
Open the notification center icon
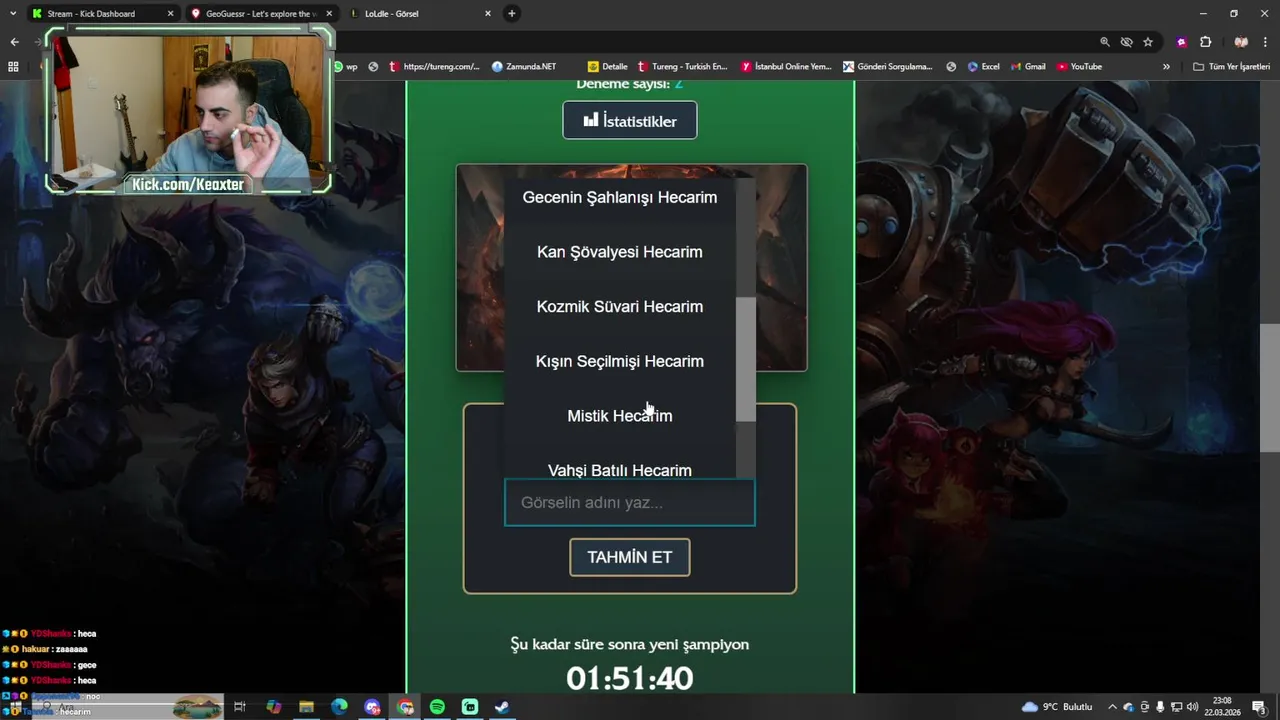1258,707
